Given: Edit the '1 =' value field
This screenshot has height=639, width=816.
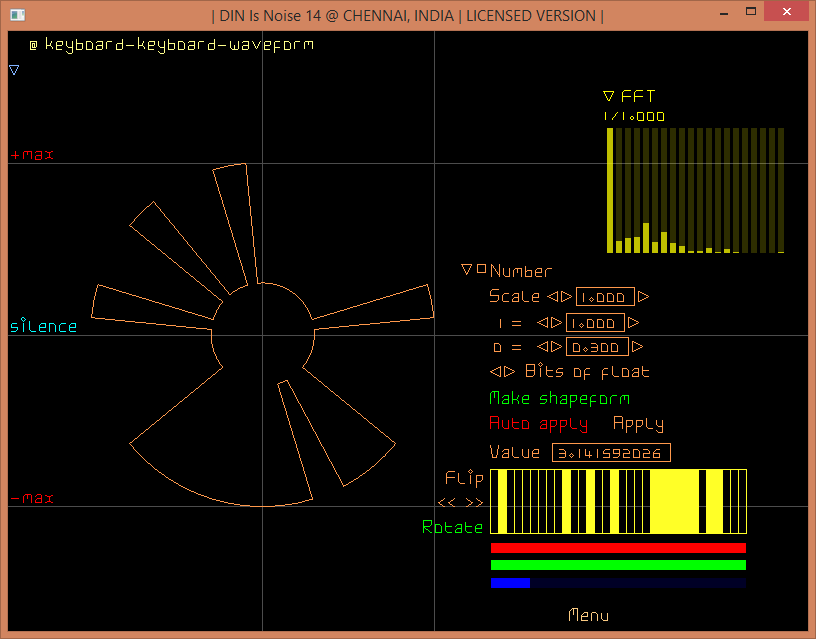Looking at the screenshot, I should (x=595, y=323).
